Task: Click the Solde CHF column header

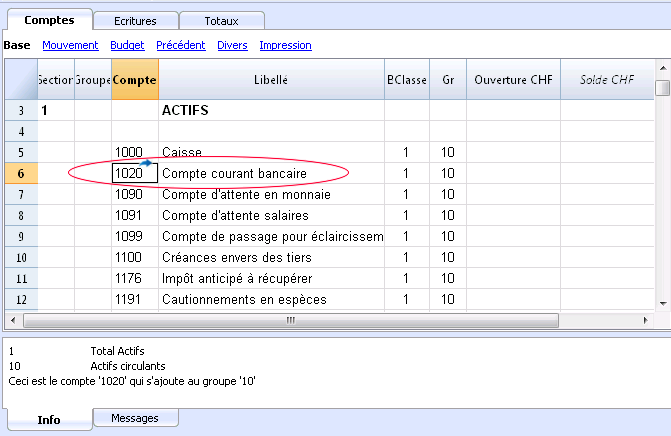Action: click(607, 80)
